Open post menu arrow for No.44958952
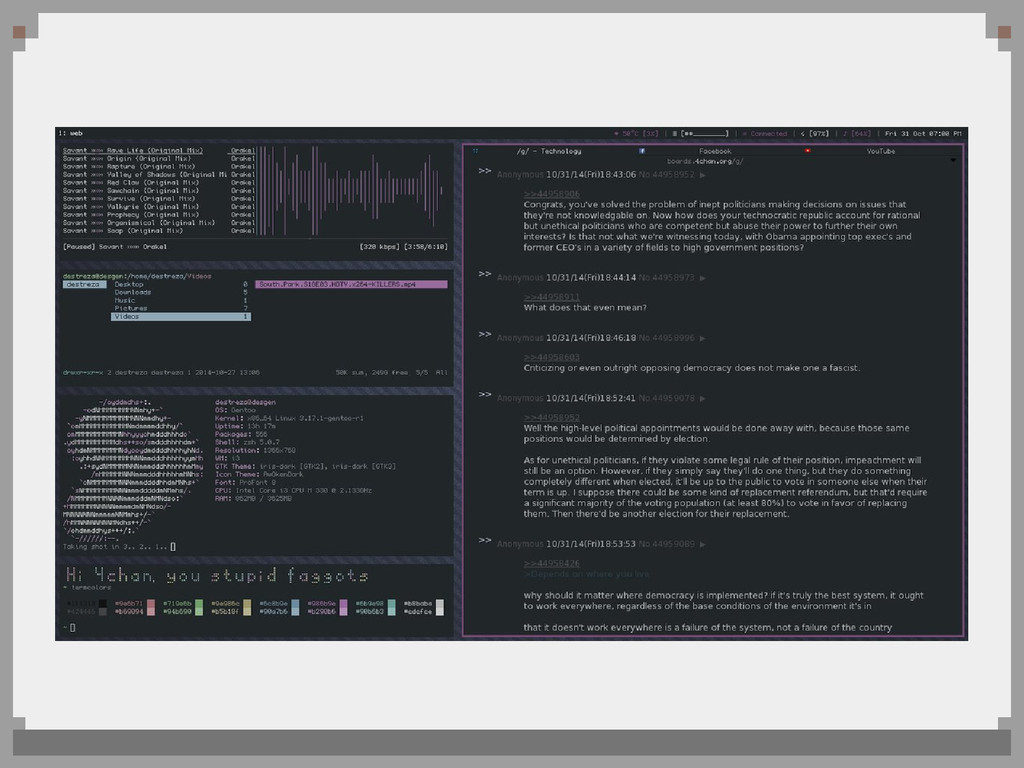Image resolution: width=1024 pixels, height=768 pixels. click(x=702, y=174)
